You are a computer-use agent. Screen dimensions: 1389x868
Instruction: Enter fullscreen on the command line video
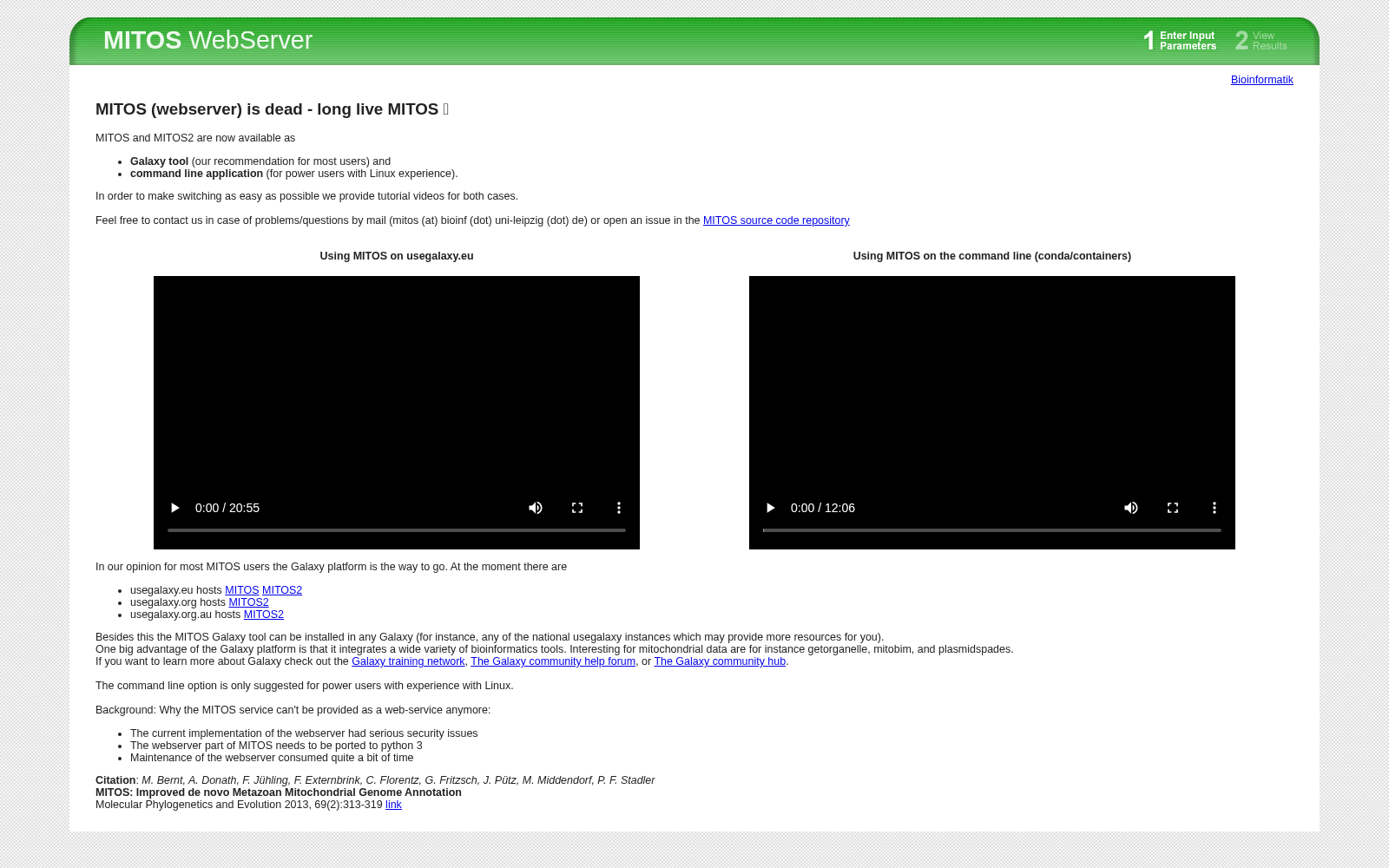click(x=1173, y=508)
